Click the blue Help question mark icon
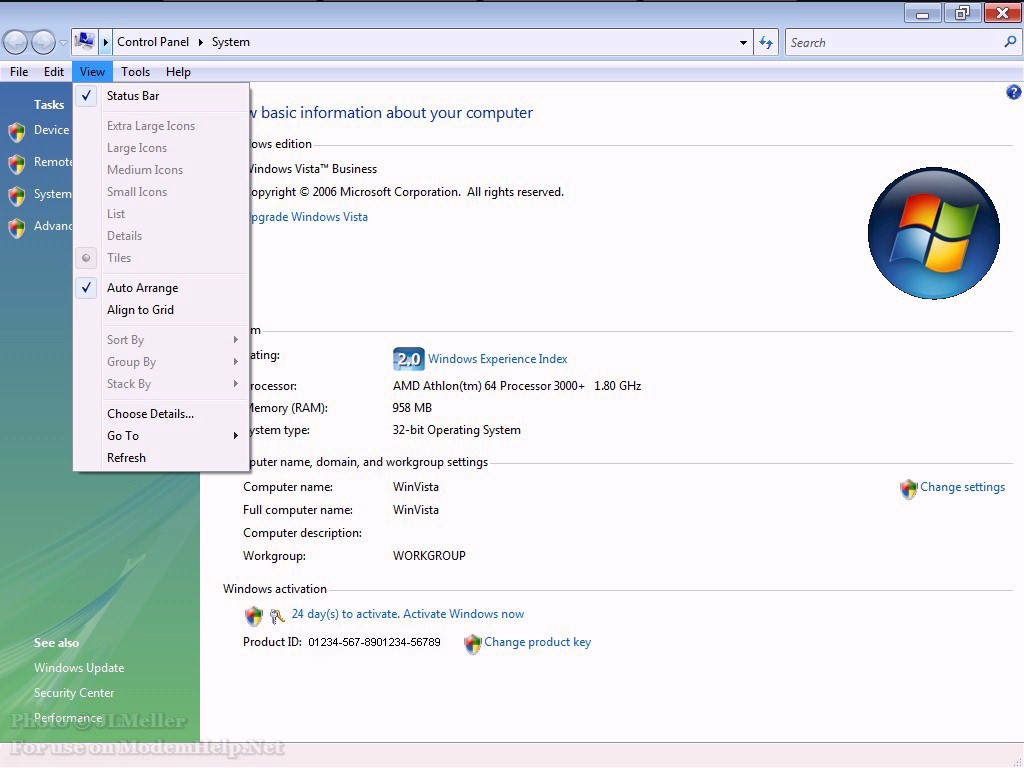Screen dimensions: 1024x768 click(x=1014, y=92)
